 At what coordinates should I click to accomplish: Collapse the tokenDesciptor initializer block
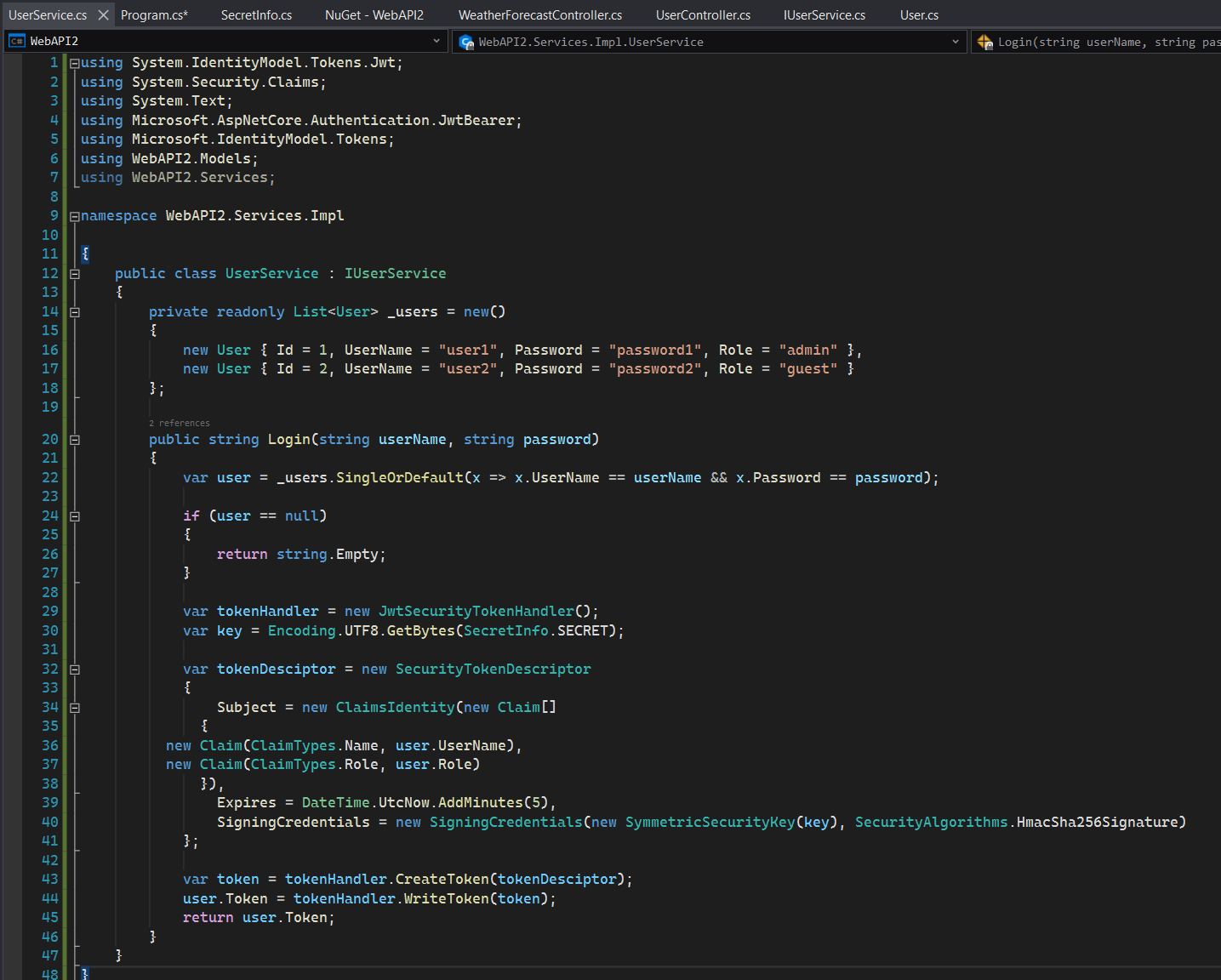coord(74,669)
